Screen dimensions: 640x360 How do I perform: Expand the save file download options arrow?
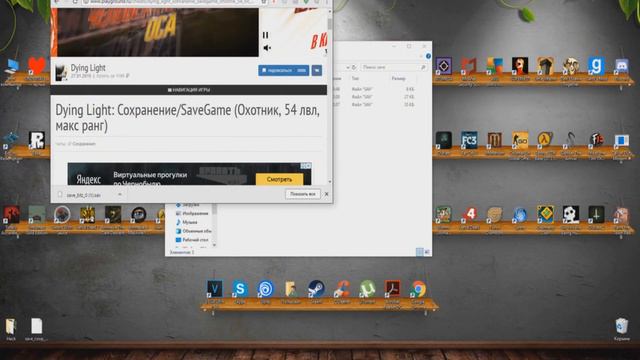(x=120, y=195)
